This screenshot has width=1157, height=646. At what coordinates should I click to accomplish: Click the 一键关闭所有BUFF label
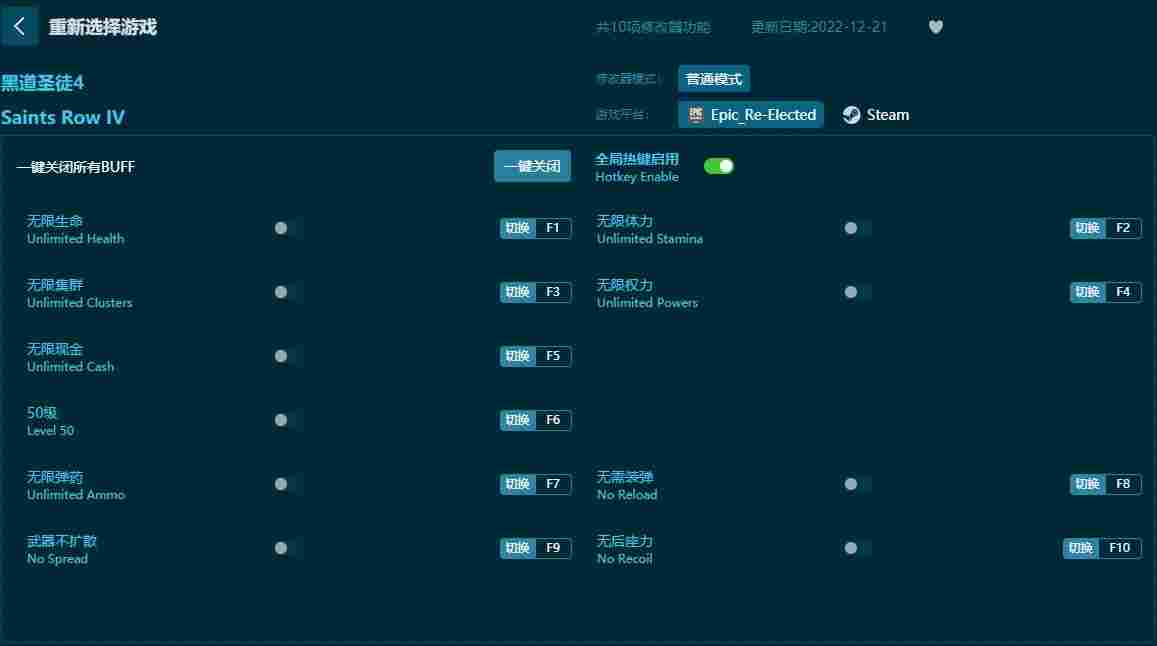(76, 167)
